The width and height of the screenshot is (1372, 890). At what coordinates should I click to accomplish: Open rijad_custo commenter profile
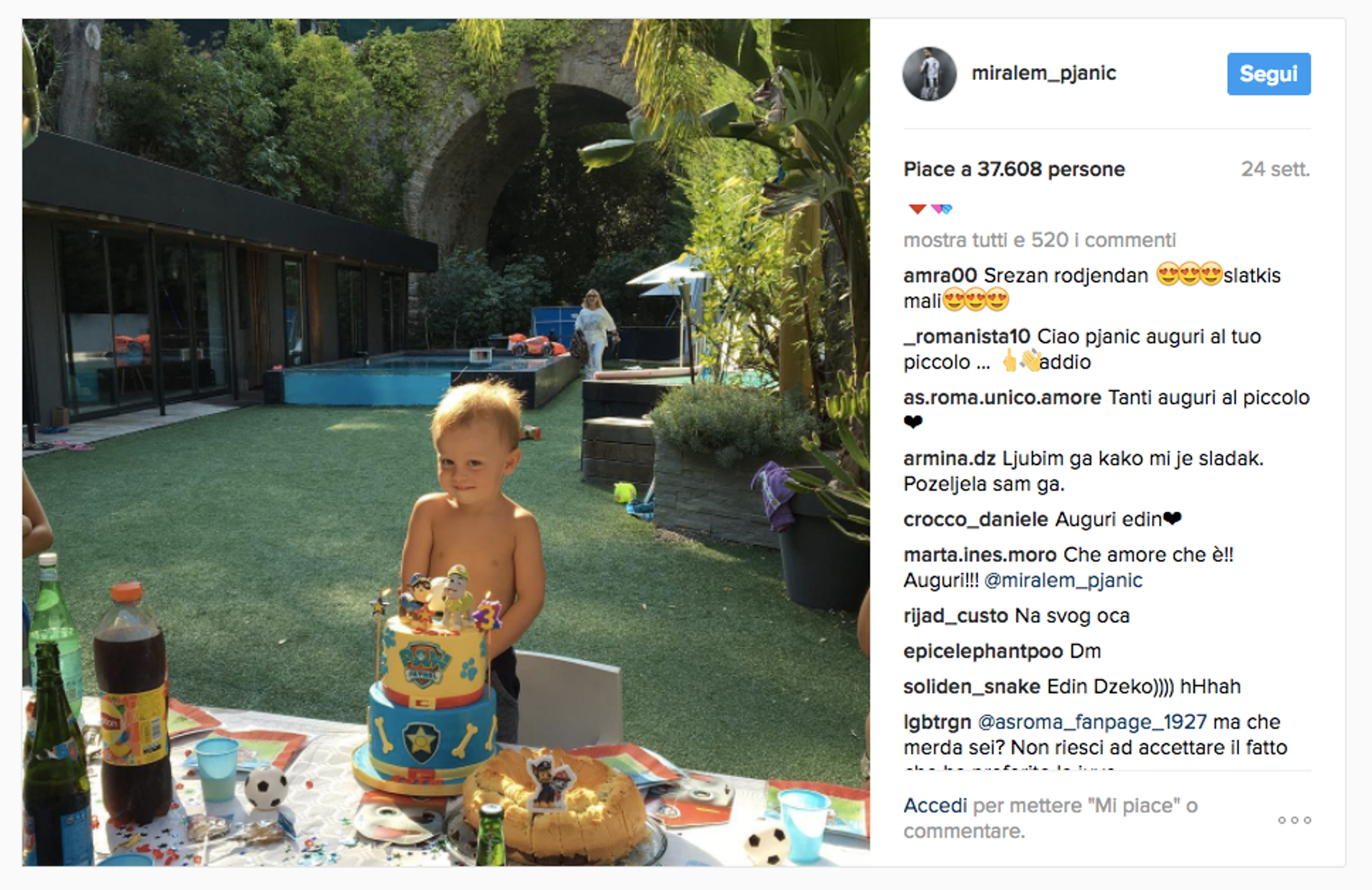point(955,616)
